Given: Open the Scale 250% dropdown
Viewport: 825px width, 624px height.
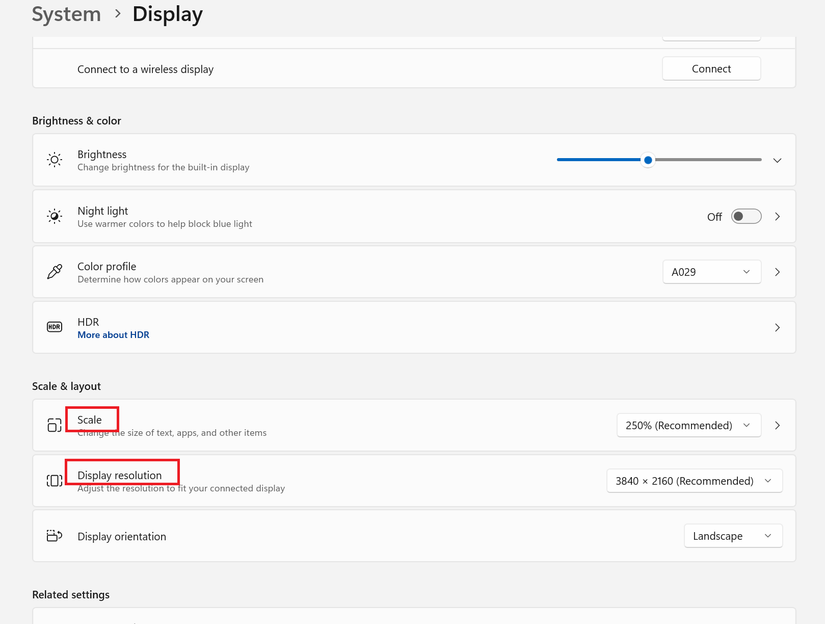Looking at the screenshot, I should coord(688,425).
